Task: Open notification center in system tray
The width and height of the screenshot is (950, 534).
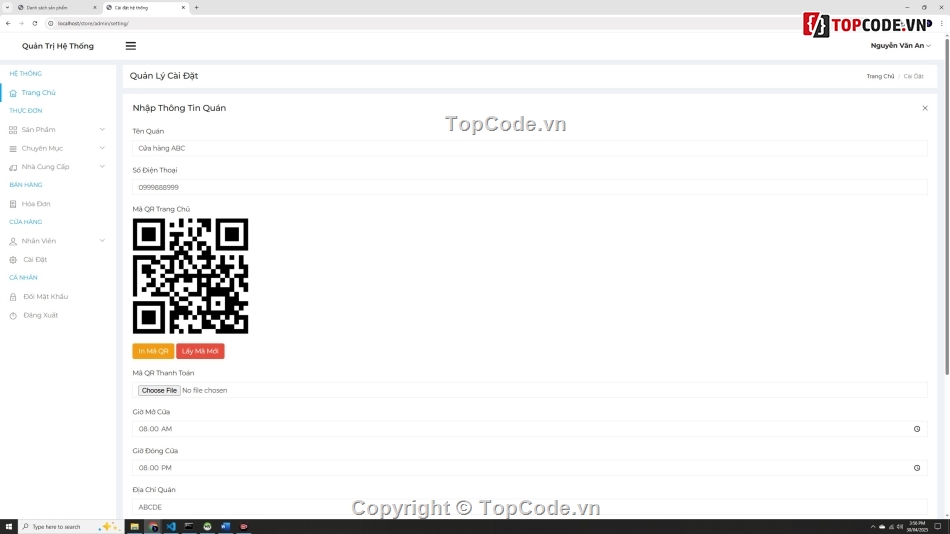Action: [x=938, y=527]
